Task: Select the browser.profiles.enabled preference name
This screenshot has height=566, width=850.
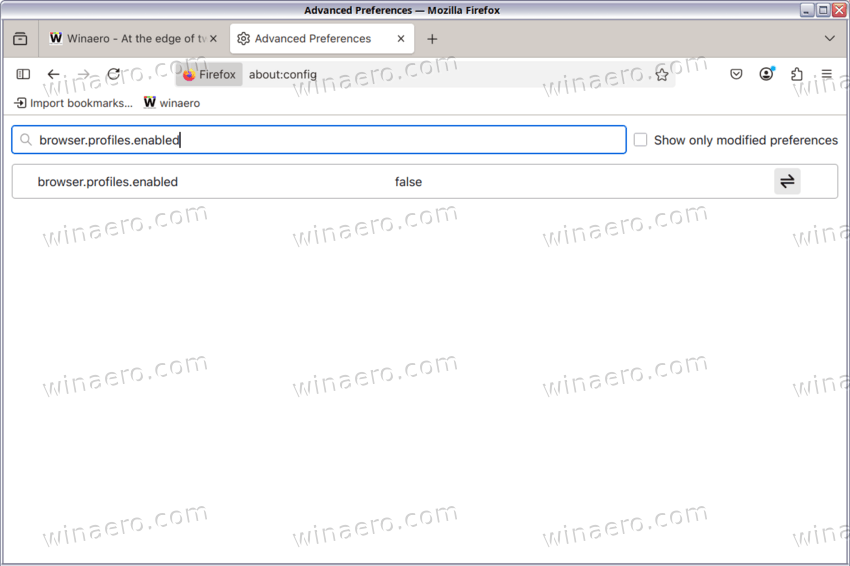Action: (x=107, y=182)
